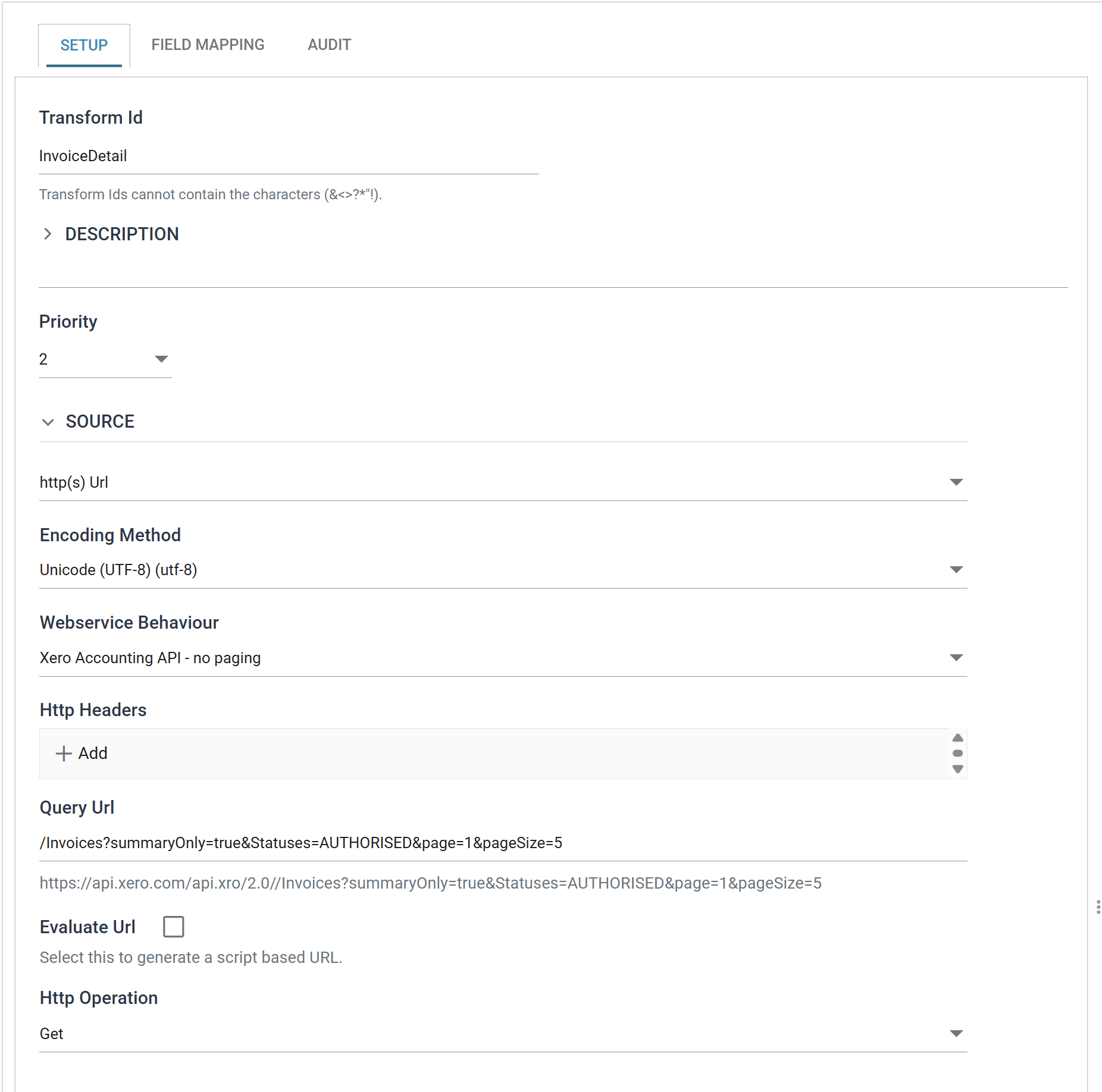1102x1092 pixels.
Task: Open the FIELD MAPPING tab
Action: pyautogui.click(x=208, y=45)
